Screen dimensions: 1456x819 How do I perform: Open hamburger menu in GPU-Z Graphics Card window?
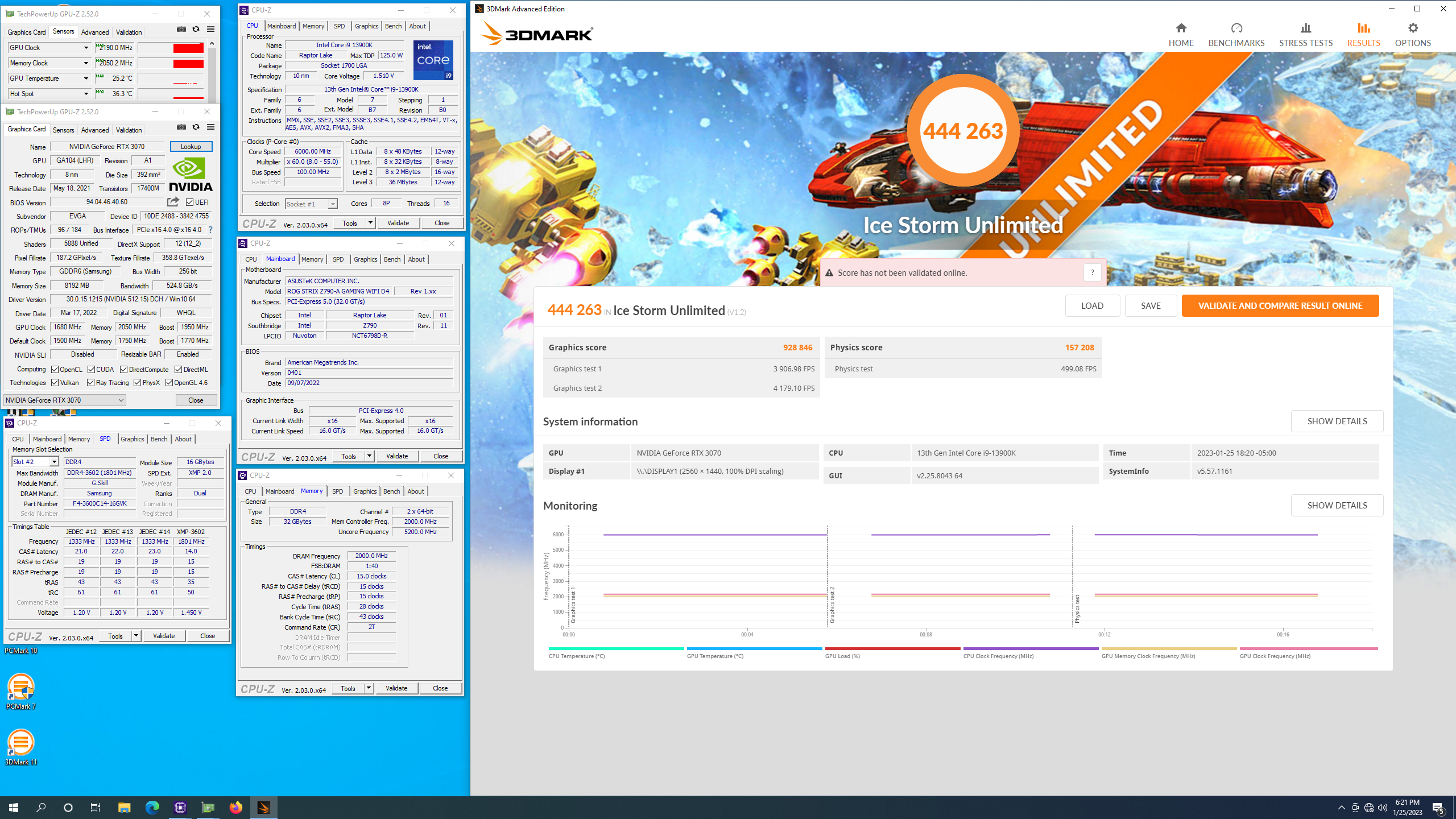pyautogui.click(x=210, y=127)
